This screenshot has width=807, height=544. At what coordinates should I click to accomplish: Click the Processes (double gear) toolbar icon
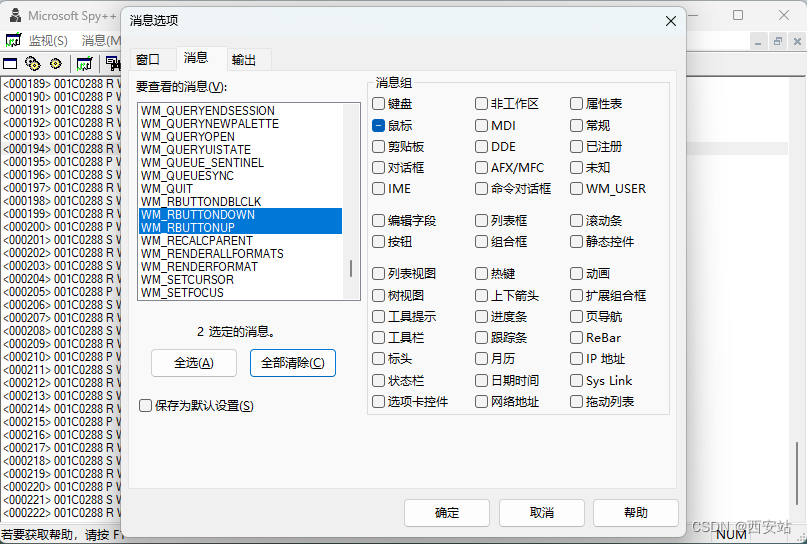click(x=33, y=63)
